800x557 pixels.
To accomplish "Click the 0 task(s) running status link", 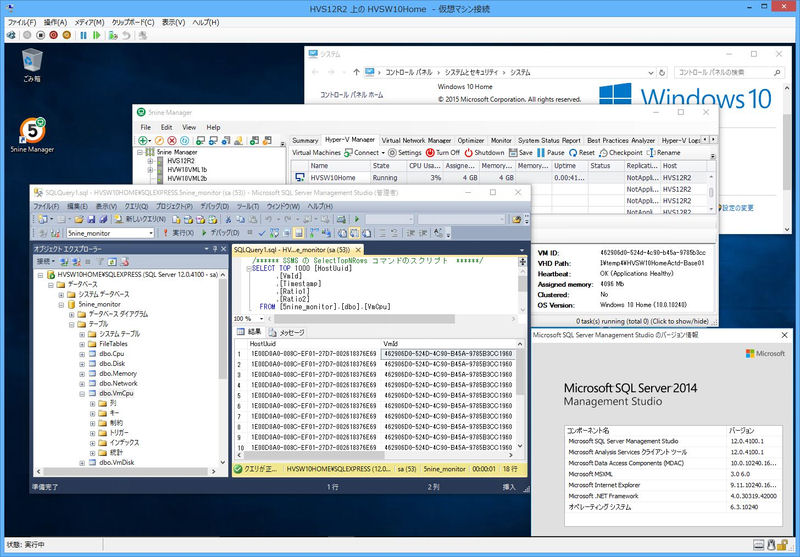I will (642, 321).
